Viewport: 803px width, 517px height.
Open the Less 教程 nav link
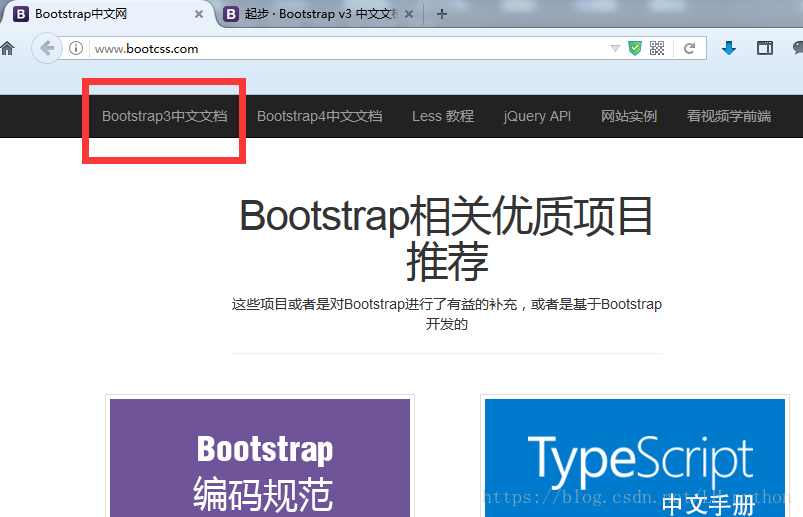click(443, 116)
